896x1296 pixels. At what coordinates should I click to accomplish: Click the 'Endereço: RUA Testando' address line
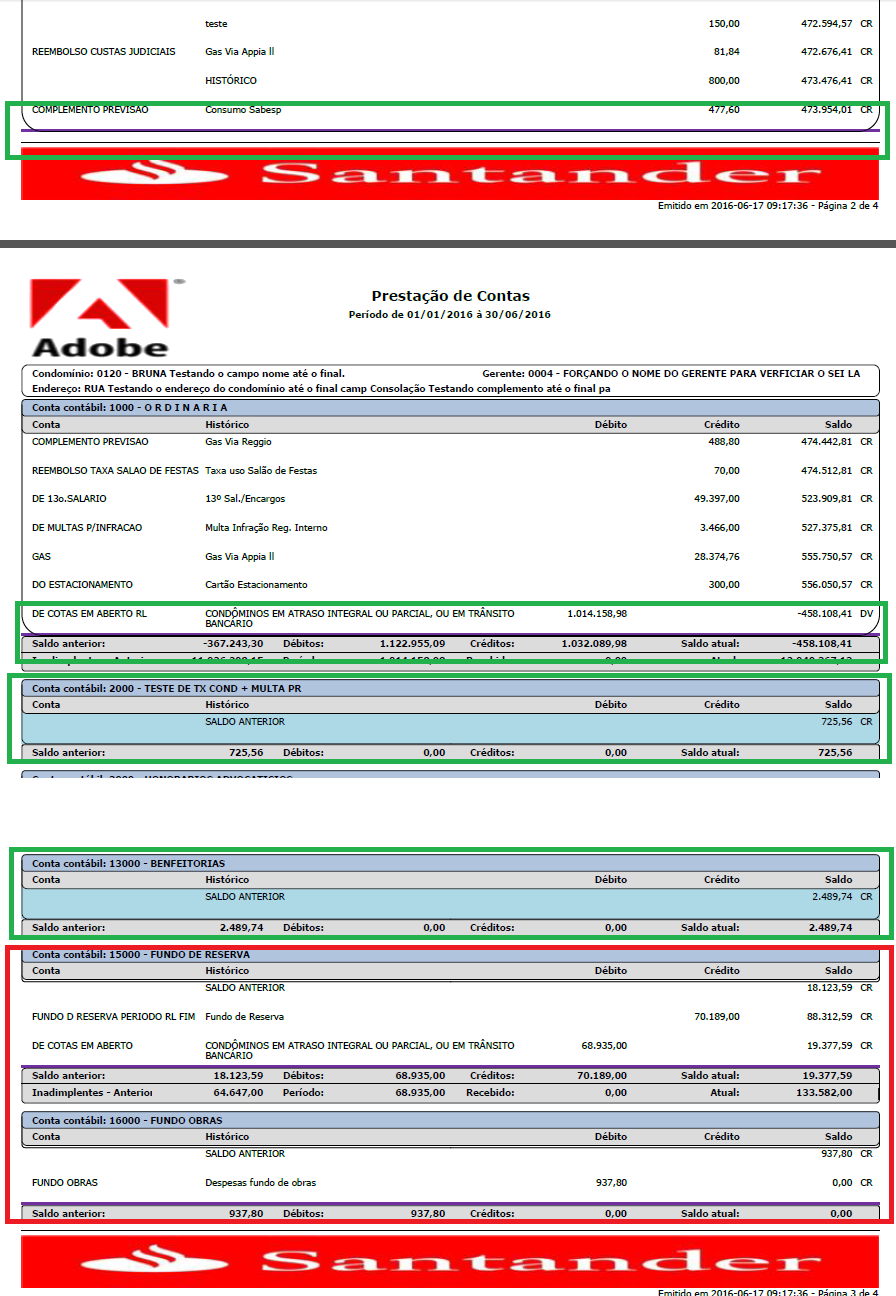click(x=321, y=387)
